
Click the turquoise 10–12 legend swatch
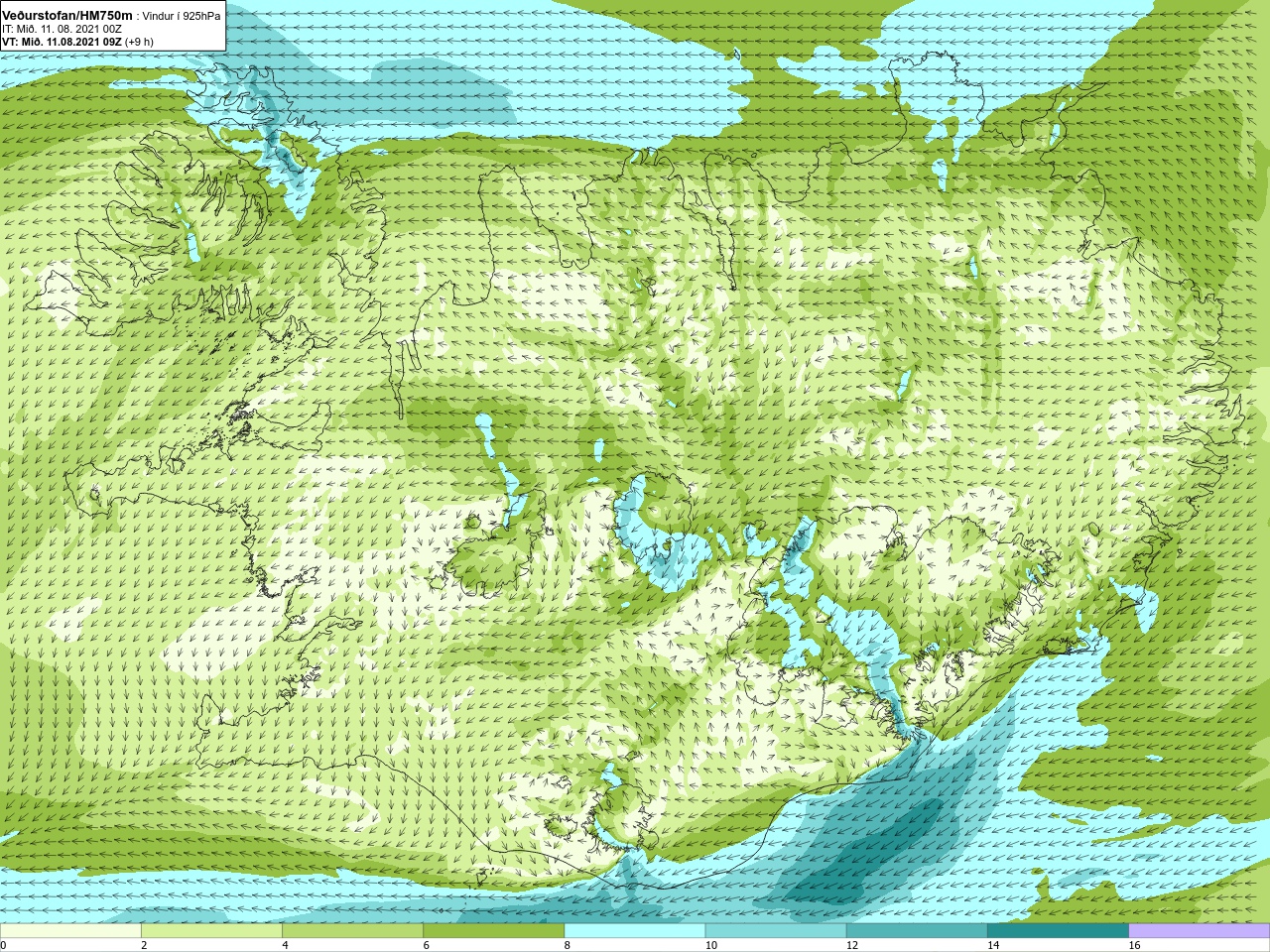pos(775,931)
